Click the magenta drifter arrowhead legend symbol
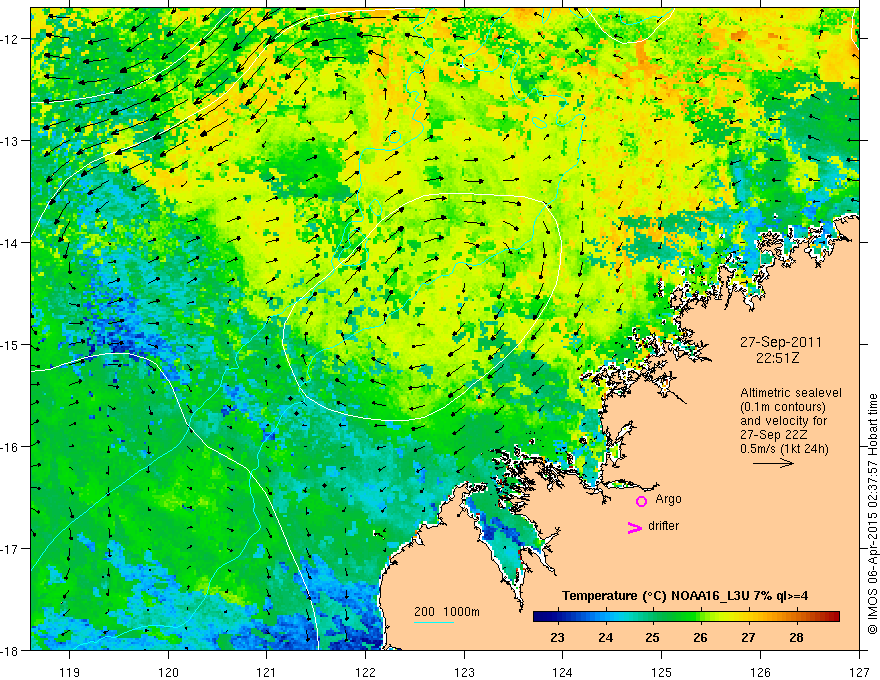Viewport: 880px width, 680px height. (x=634, y=527)
